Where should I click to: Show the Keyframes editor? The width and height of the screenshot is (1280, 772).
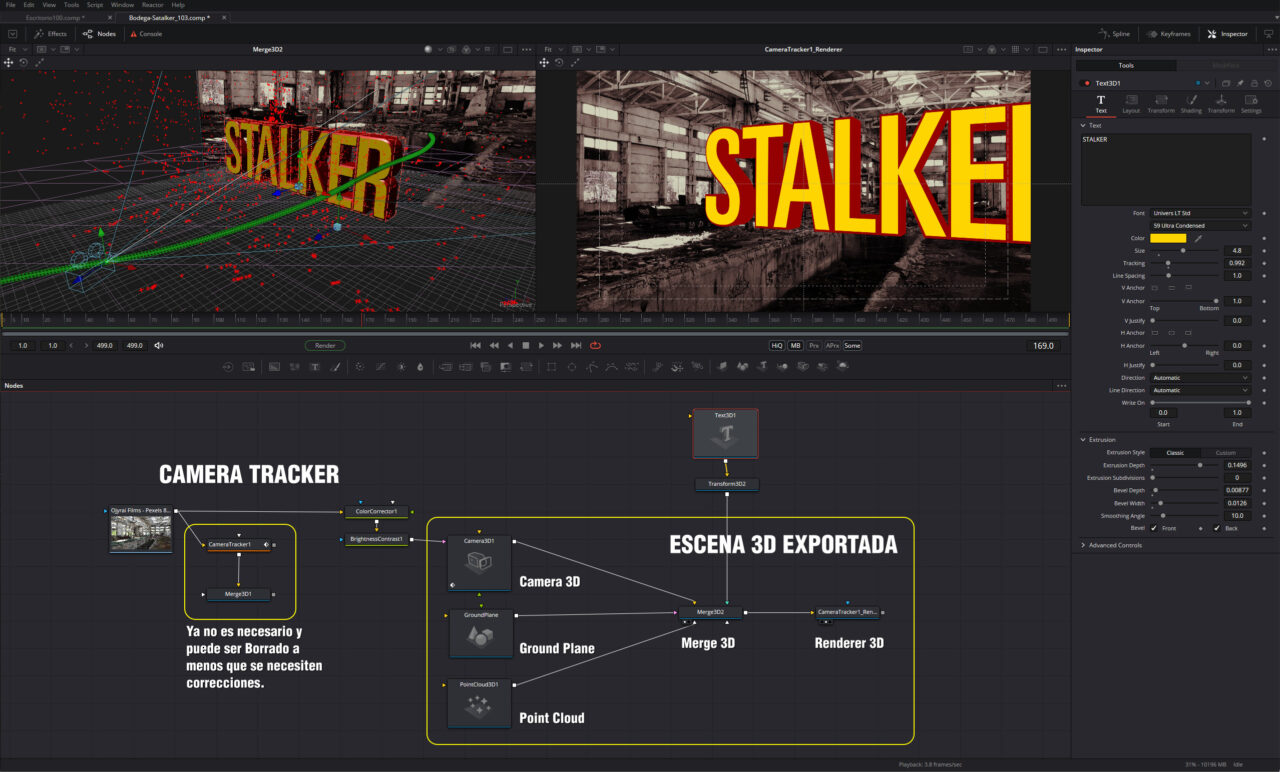(x=1168, y=34)
